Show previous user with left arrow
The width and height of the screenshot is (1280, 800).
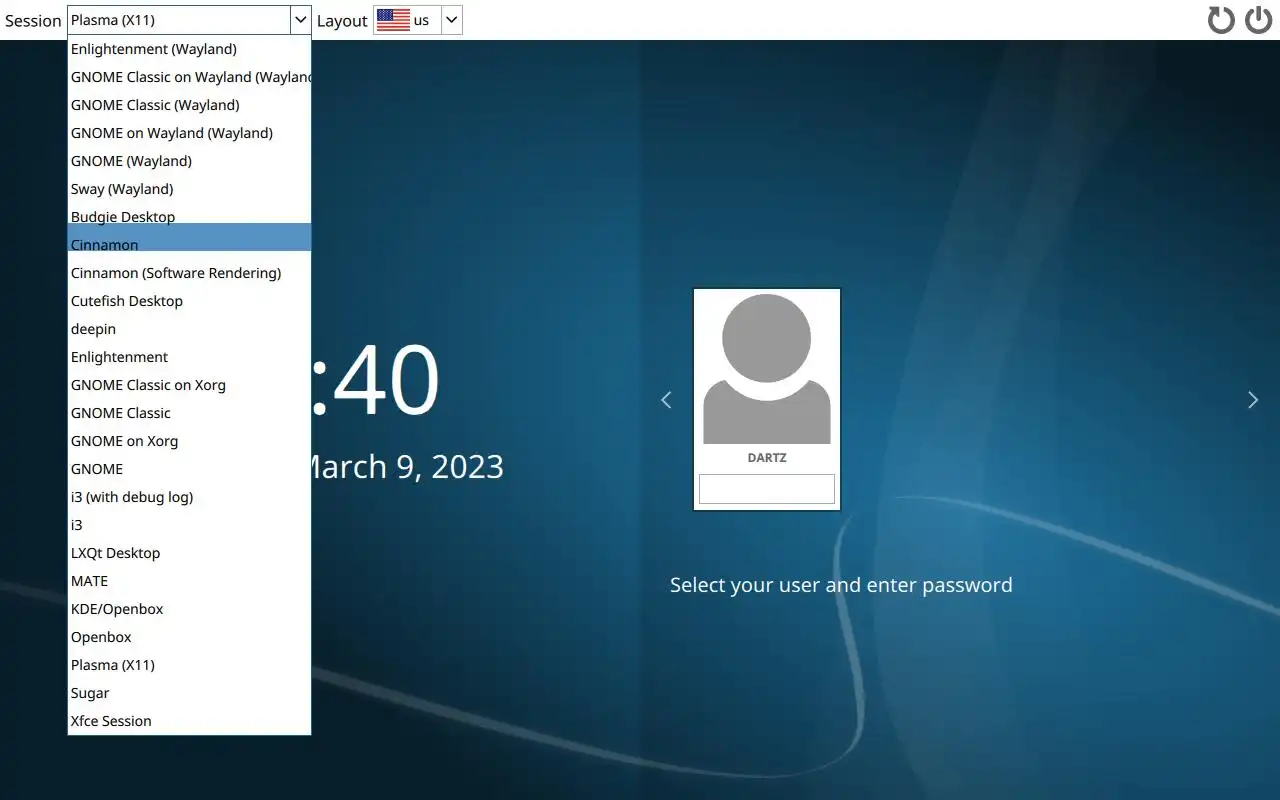(666, 400)
